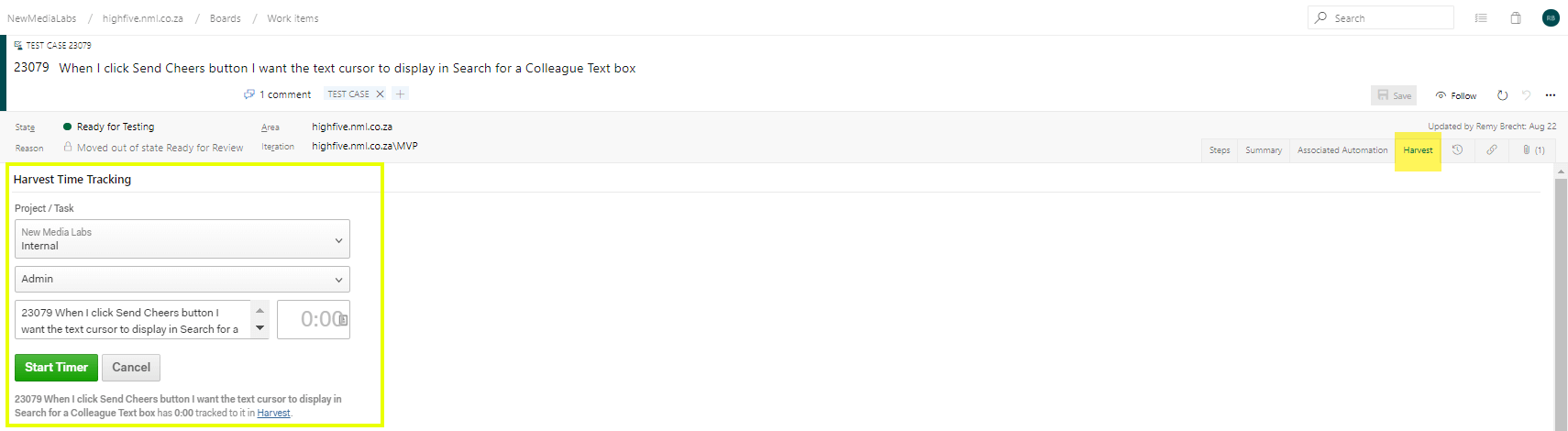Image resolution: width=1568 pixels, height=431 pixels.
Task: Click the refresh work item icon
Action: [1502, 95]
